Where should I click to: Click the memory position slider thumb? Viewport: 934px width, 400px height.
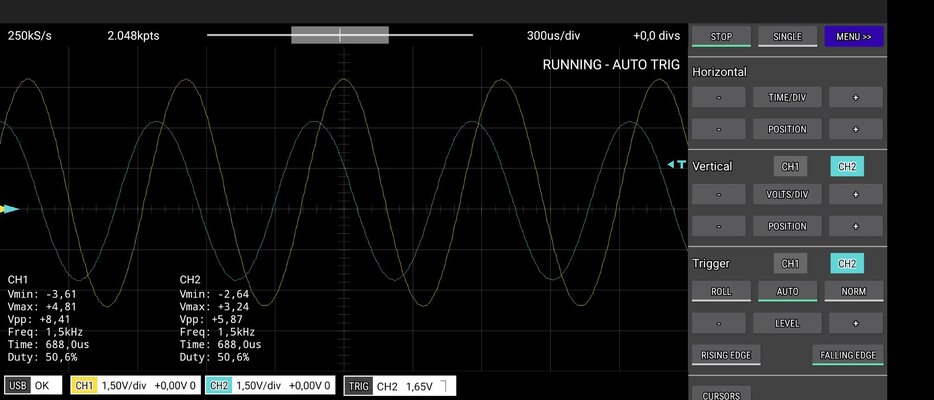[x=340, y=35]
